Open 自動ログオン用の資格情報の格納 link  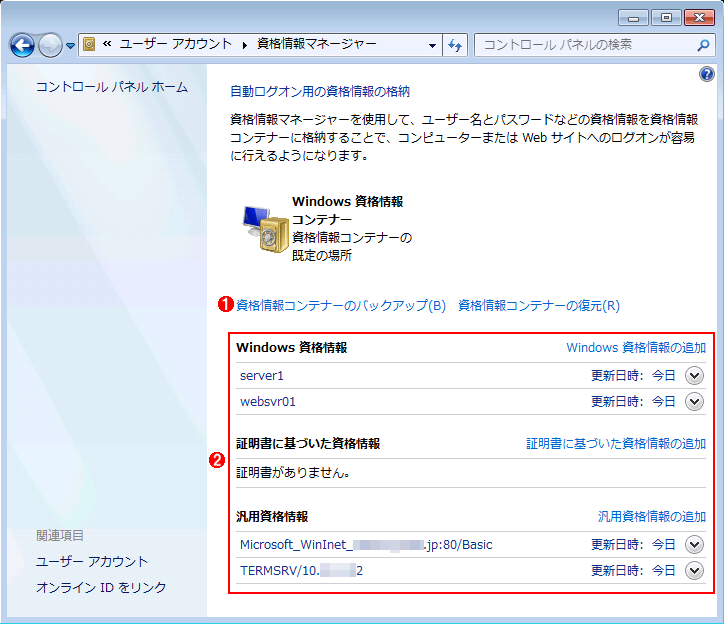(x=320, y=91)
